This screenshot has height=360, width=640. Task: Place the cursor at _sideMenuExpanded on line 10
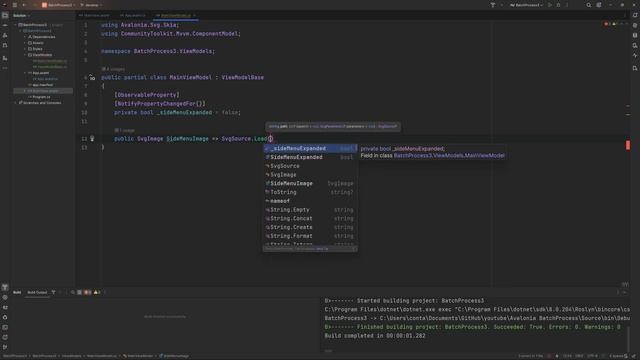(184, 112)
